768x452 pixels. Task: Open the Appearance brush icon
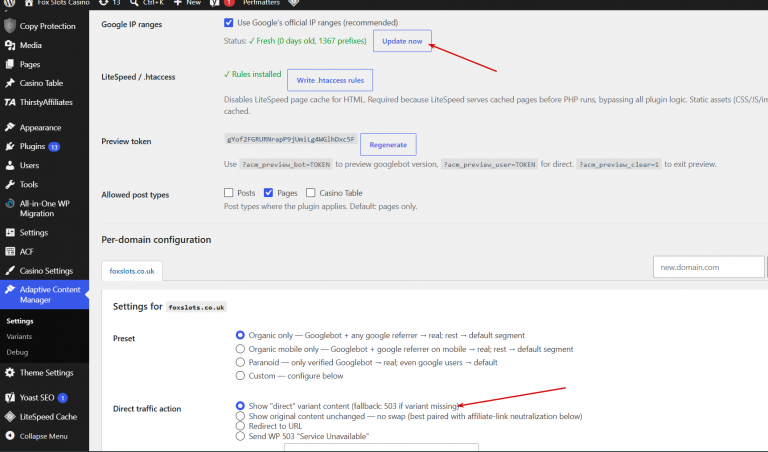point(10,127)
